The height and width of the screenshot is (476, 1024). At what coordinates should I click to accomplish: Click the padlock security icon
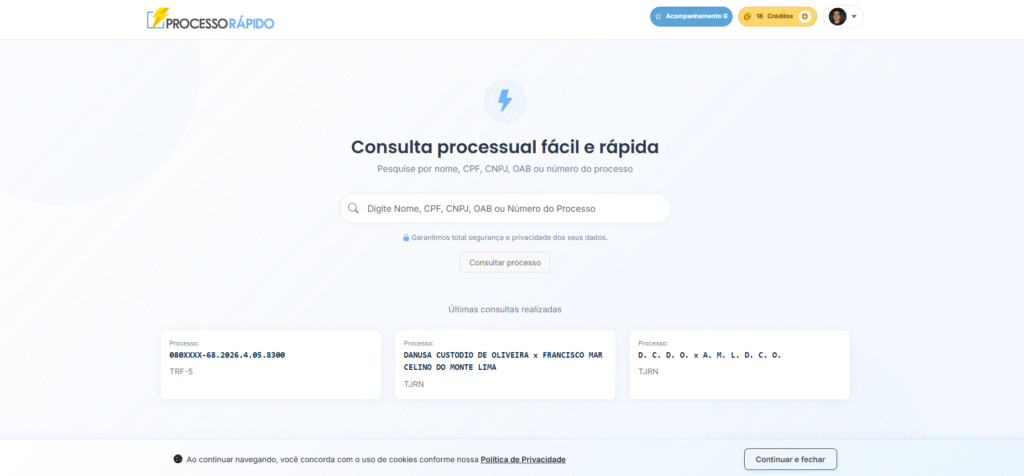406,238
